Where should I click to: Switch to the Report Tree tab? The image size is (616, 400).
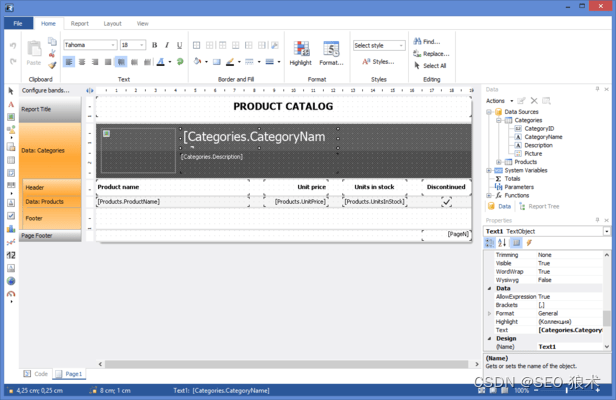(x=539, y=206)
